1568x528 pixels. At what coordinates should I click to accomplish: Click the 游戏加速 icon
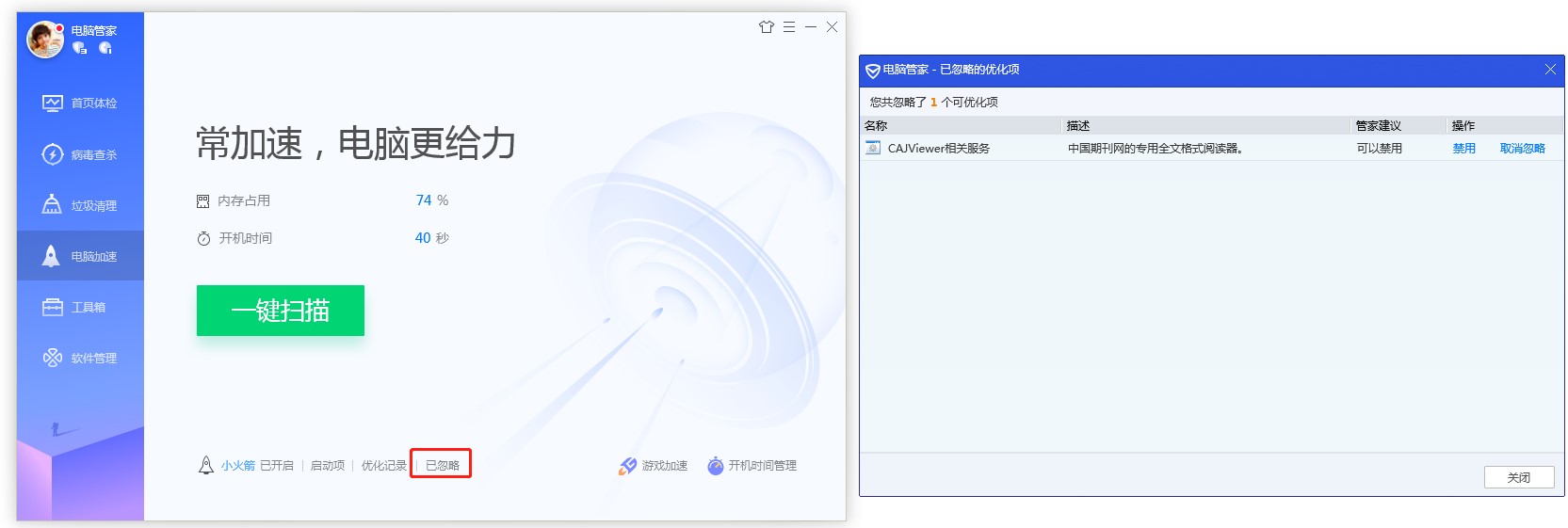[628, 466]
